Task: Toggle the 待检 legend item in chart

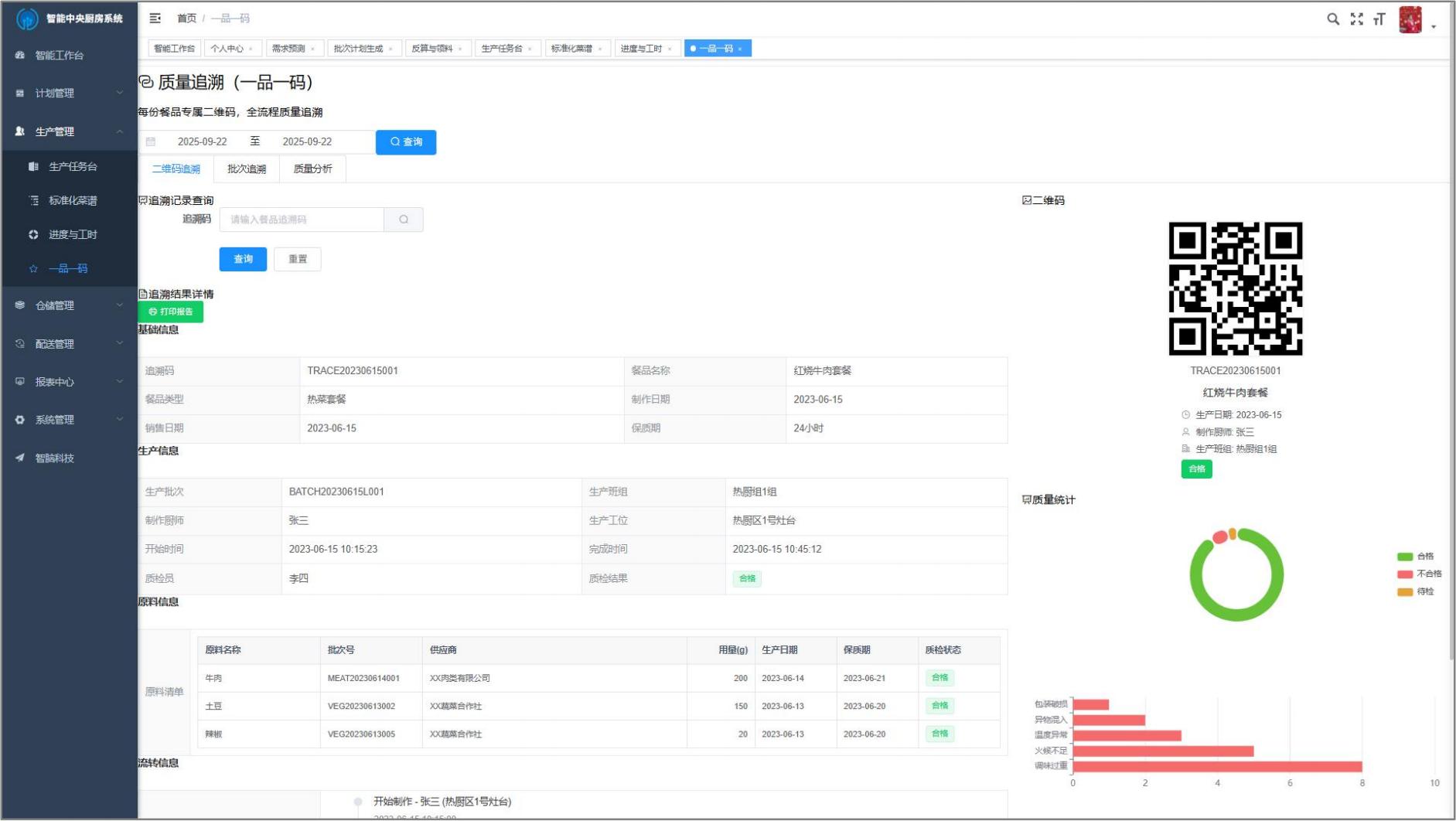Action: point(1416,591)
